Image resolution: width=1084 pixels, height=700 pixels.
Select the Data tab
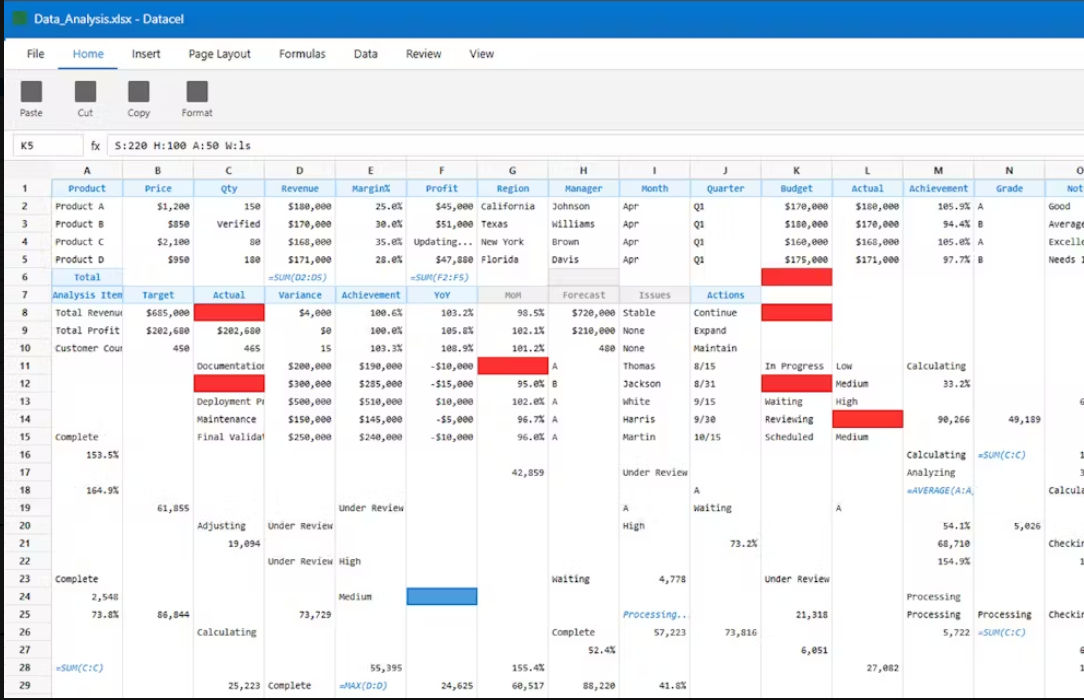coord(366,54)
